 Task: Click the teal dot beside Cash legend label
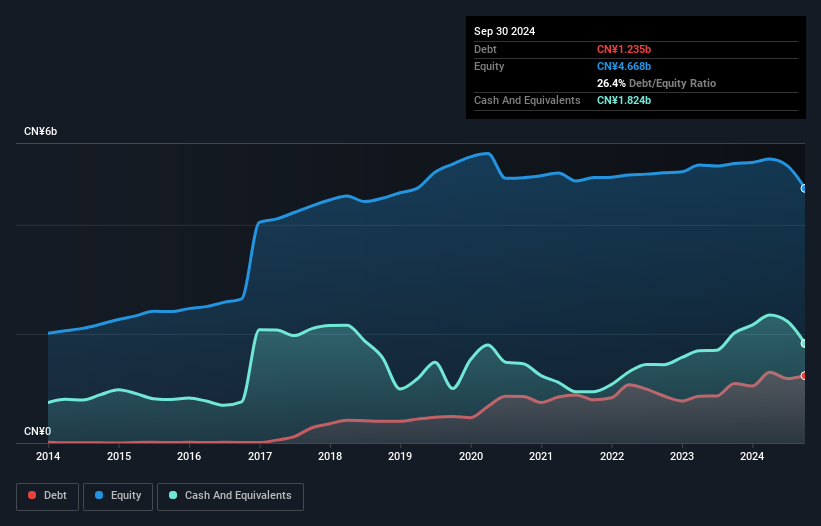tap(173, 496)
